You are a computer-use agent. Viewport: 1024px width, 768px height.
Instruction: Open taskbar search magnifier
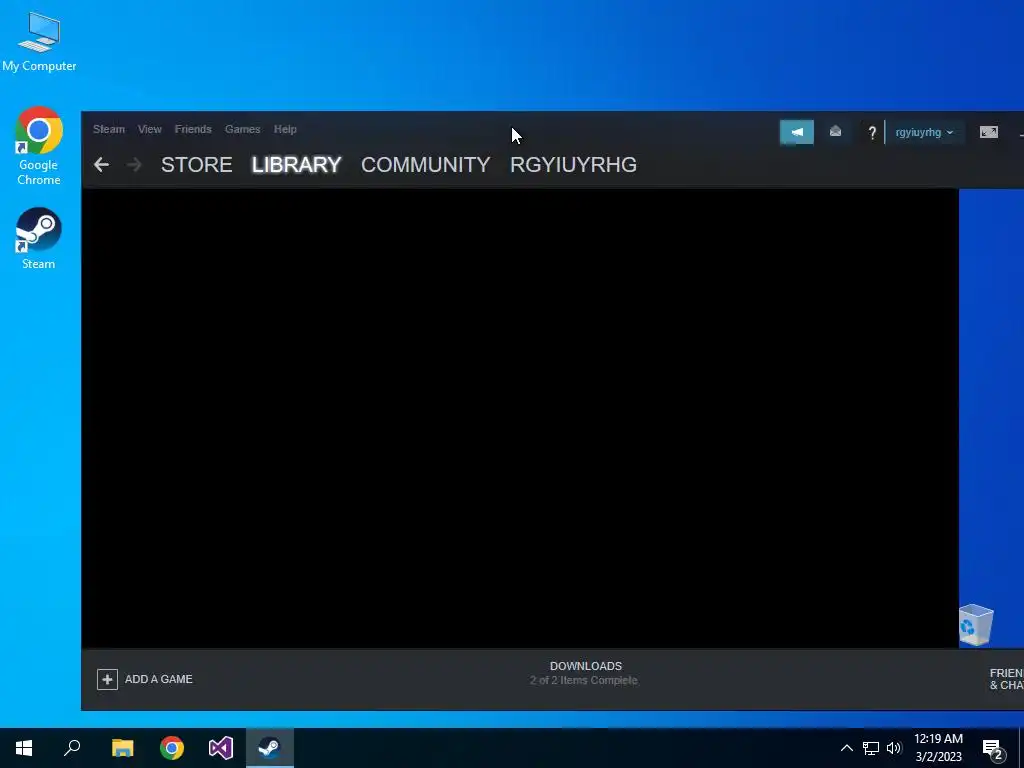coord(72,748)
